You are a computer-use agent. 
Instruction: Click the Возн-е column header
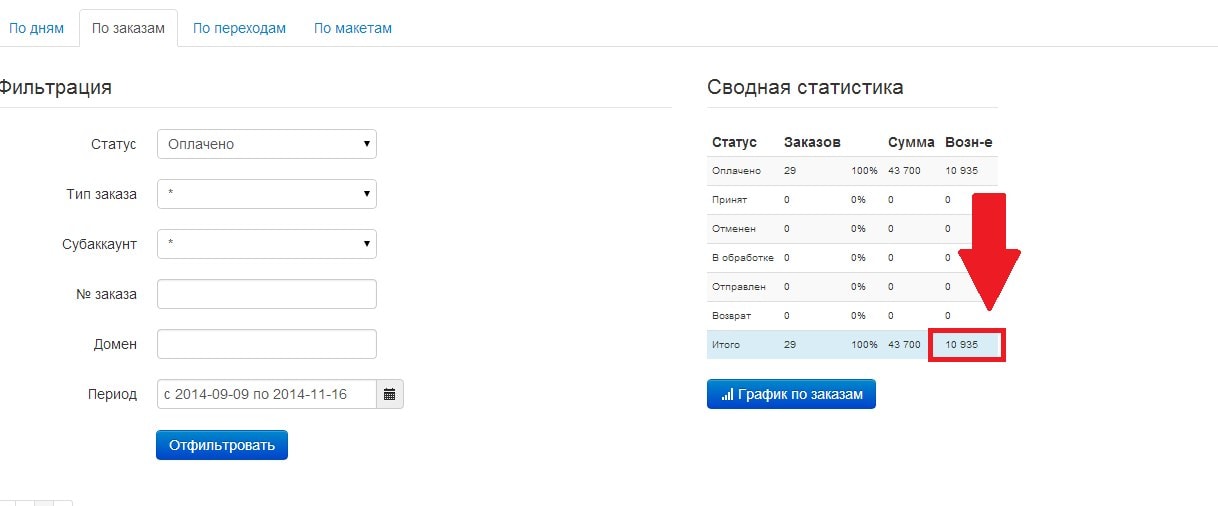pos(968,142)
